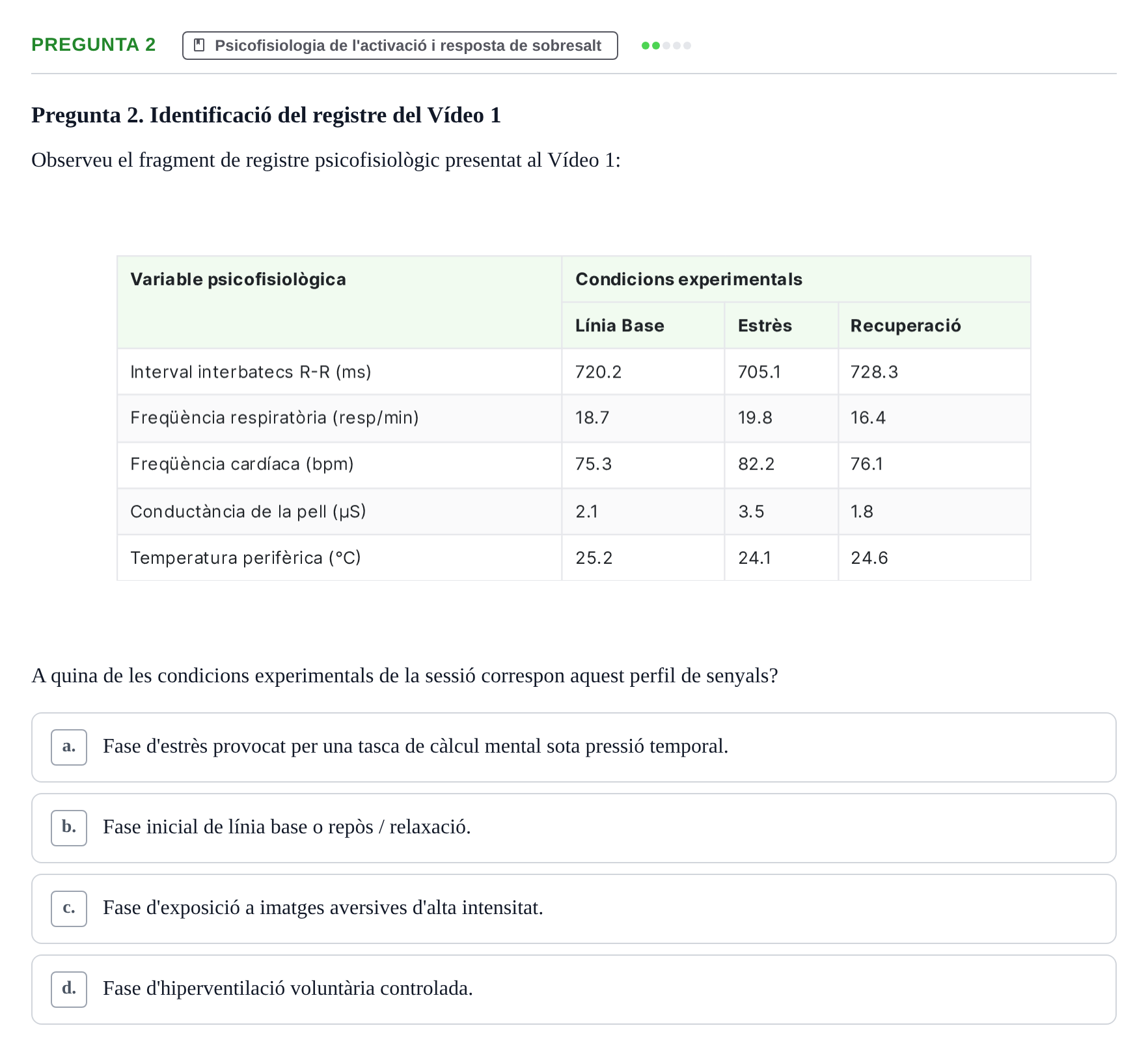
Task: Choose answer d, voluntary hyperventilation
Action: click(573, 989)
